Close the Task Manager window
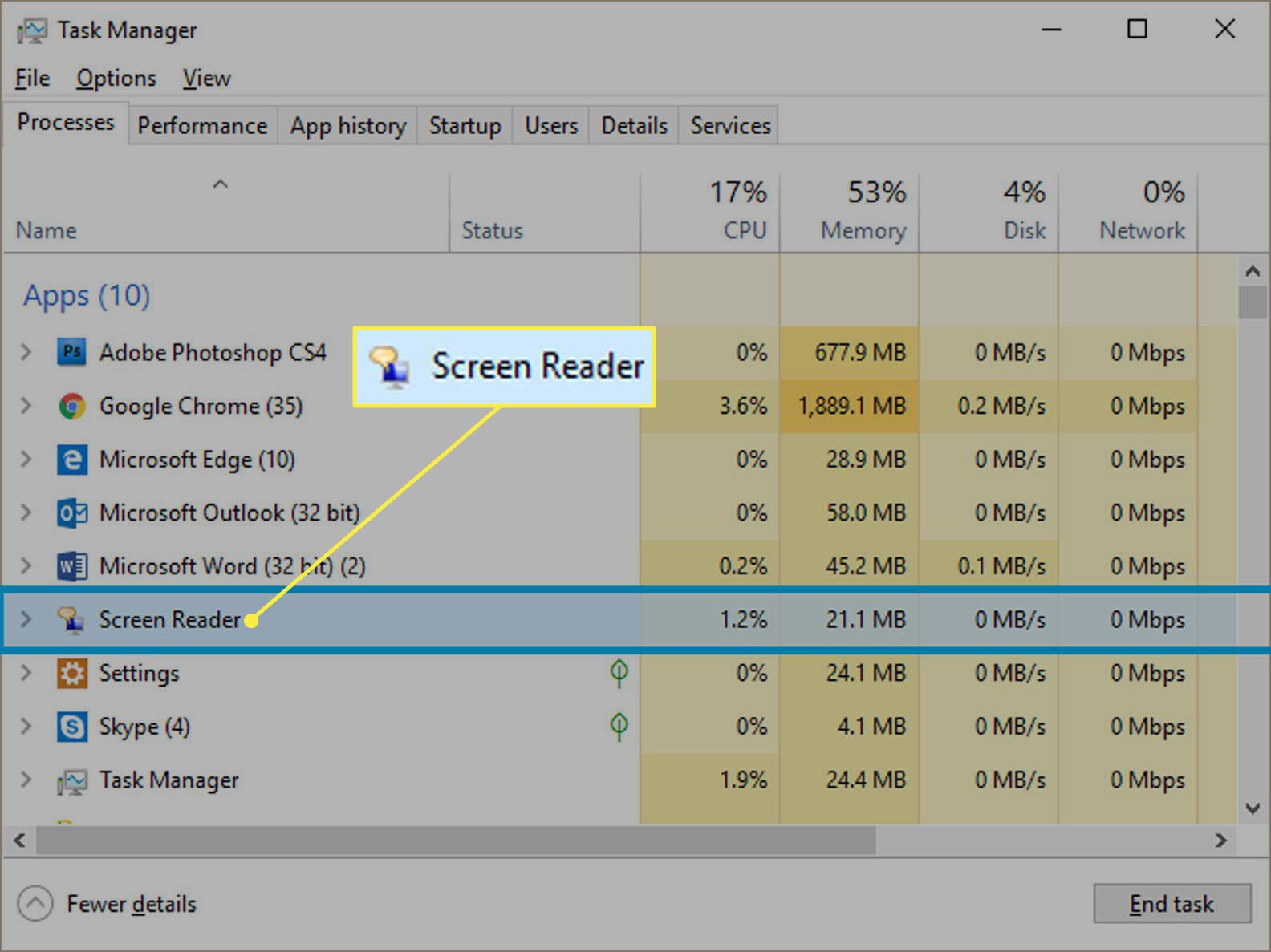 coord(1224,30)
